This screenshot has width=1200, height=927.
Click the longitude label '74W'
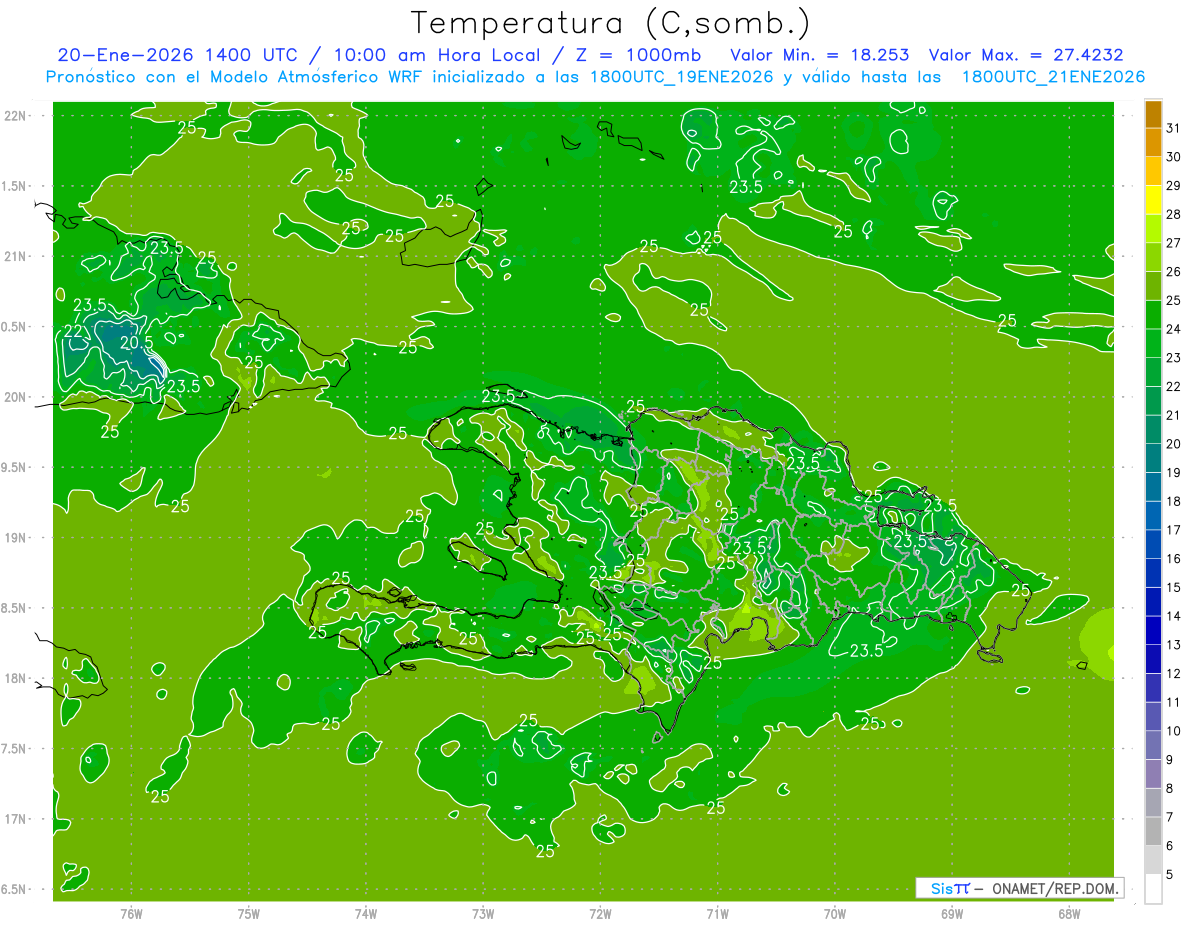pos(365,913)
